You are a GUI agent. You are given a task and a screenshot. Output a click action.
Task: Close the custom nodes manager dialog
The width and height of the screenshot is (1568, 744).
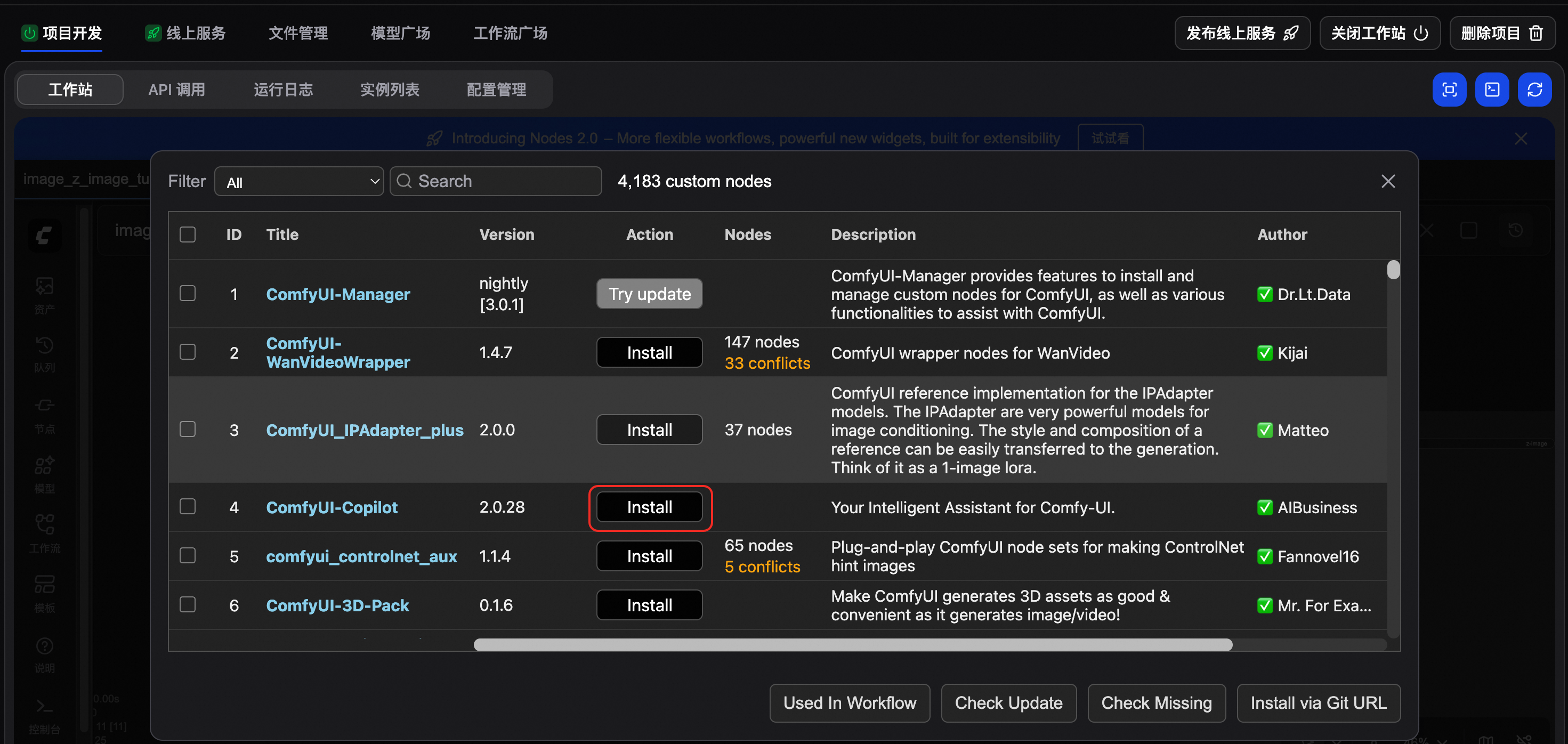click(x=1388, y=181)
